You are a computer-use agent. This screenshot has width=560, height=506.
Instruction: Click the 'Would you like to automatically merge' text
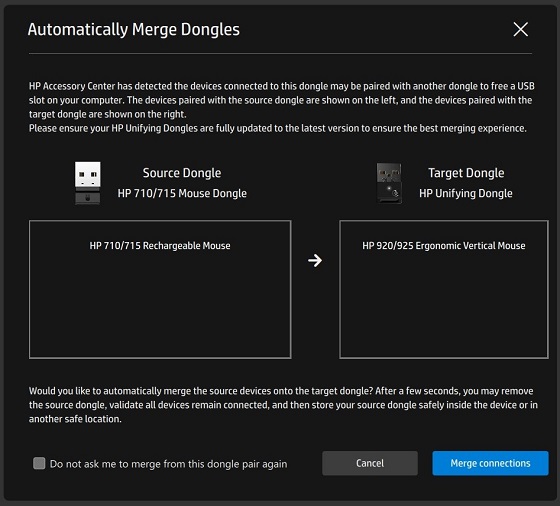[283, 405]
